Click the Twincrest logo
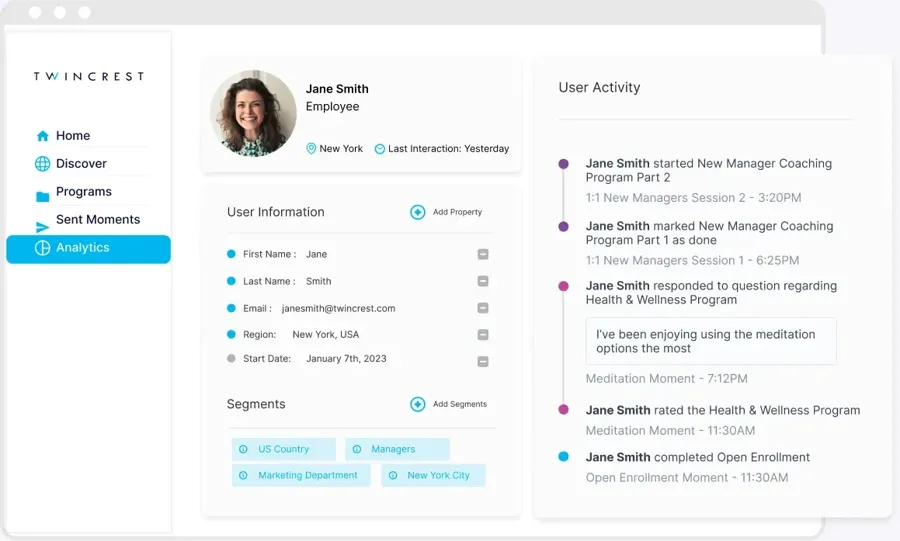Viewport: 900px width, 541px height. point(88,76)
